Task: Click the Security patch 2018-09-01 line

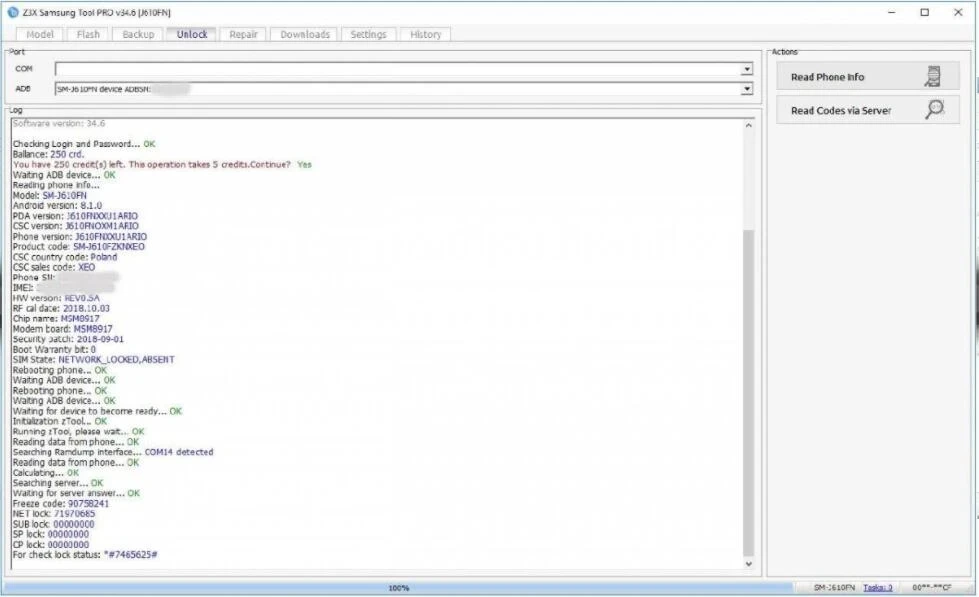Action: pos(68,339)
